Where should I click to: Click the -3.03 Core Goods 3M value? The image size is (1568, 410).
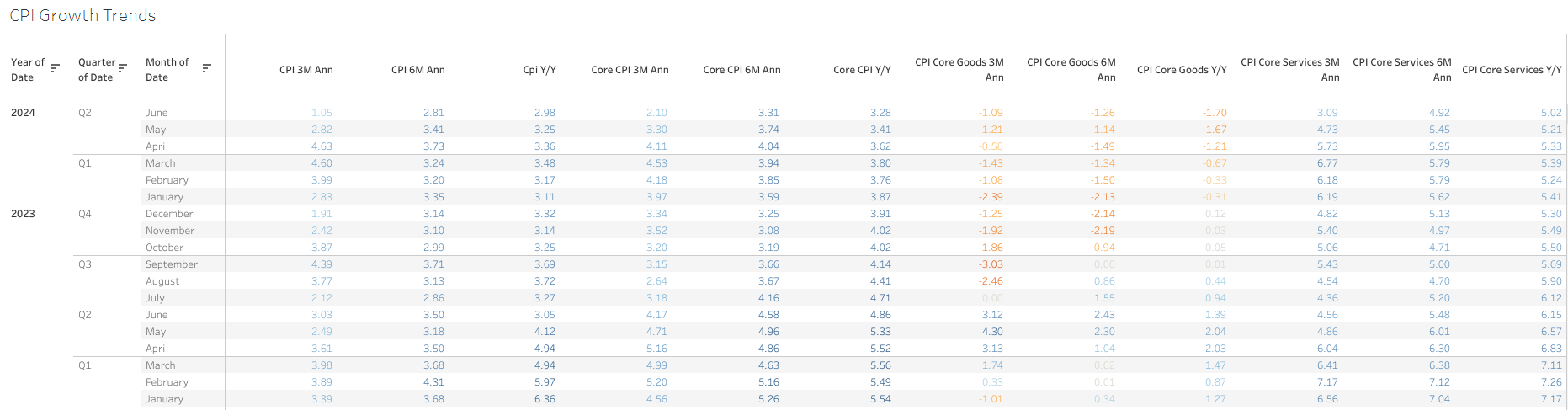pos(991,264)
